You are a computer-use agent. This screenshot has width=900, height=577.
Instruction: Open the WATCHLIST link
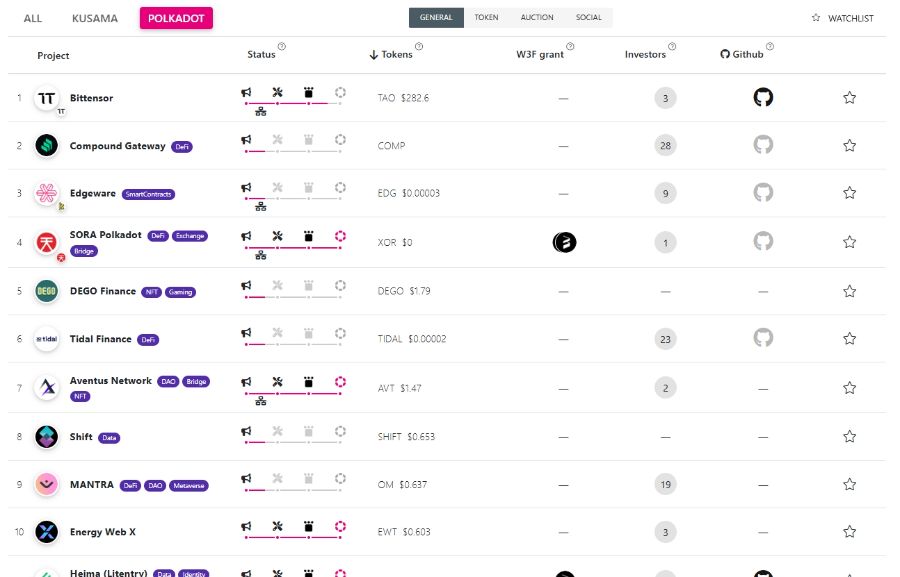coord(842,18)
